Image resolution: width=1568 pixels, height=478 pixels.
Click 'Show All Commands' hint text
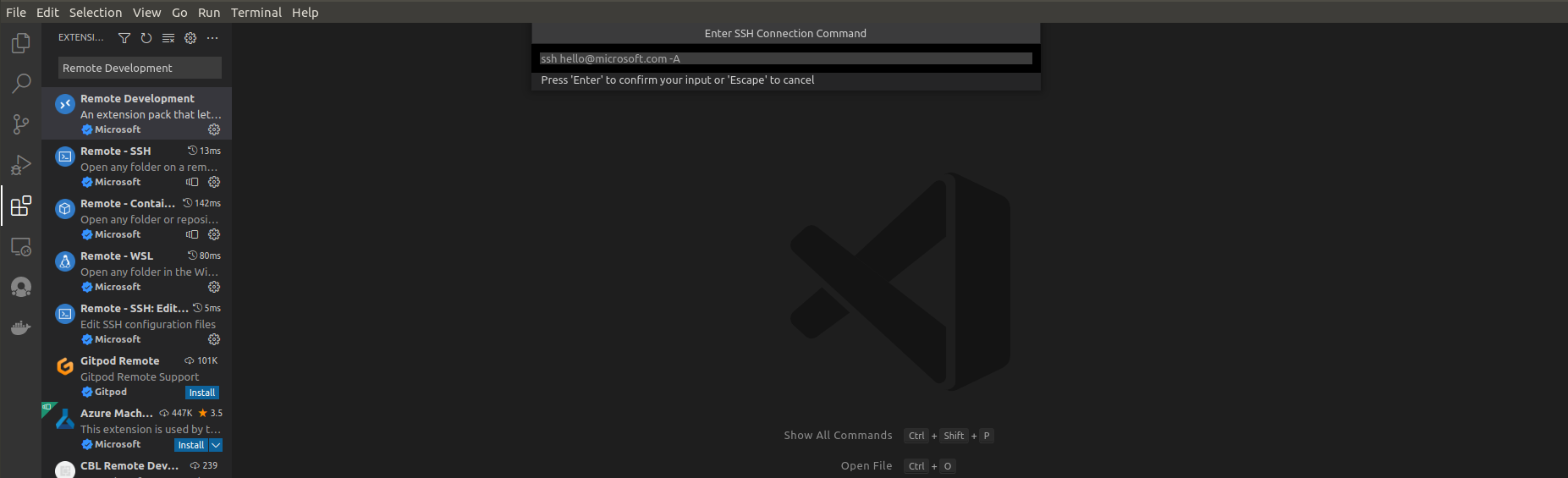[838, 436]
